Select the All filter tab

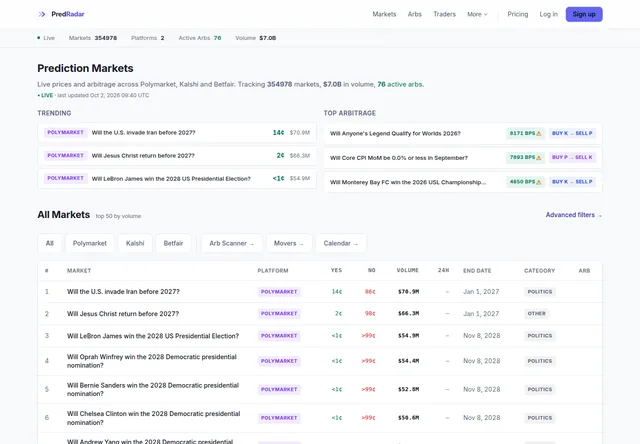49,243
